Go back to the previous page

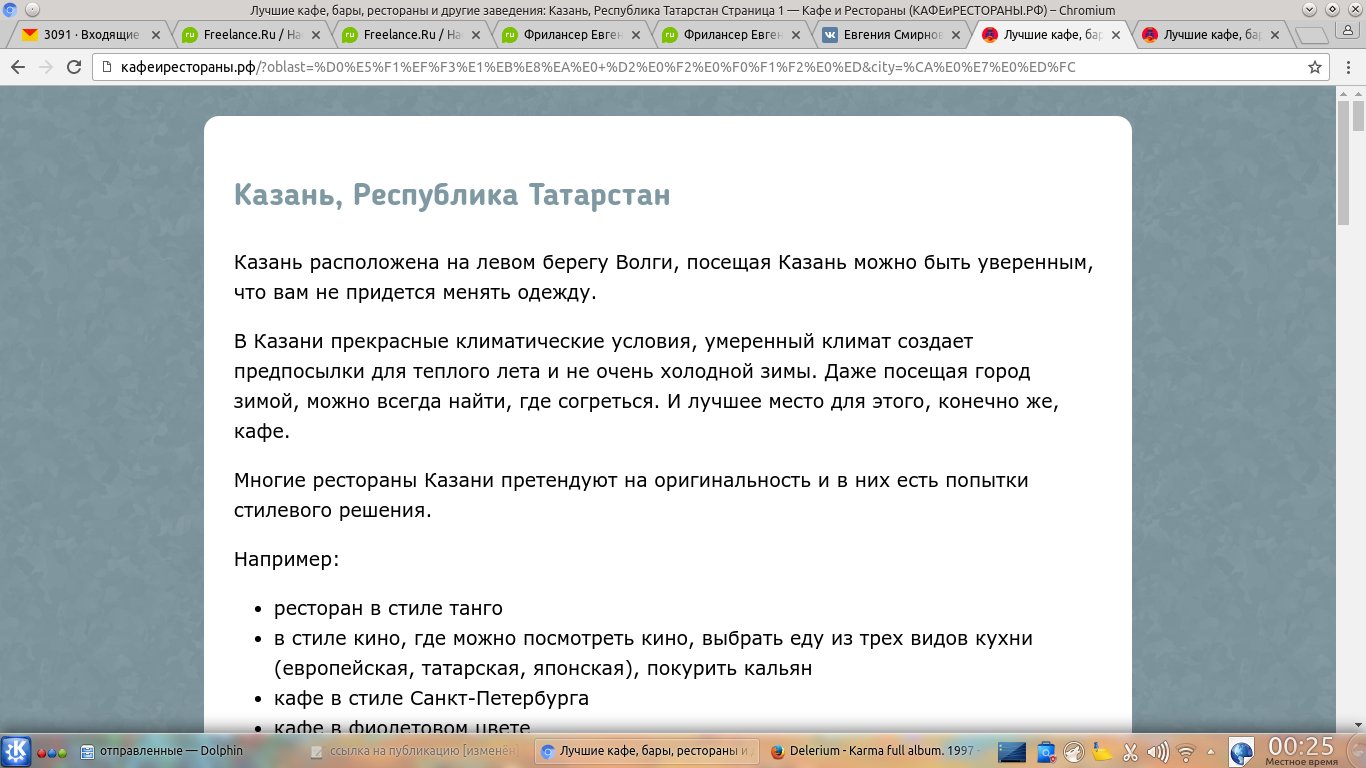(17, 68)
